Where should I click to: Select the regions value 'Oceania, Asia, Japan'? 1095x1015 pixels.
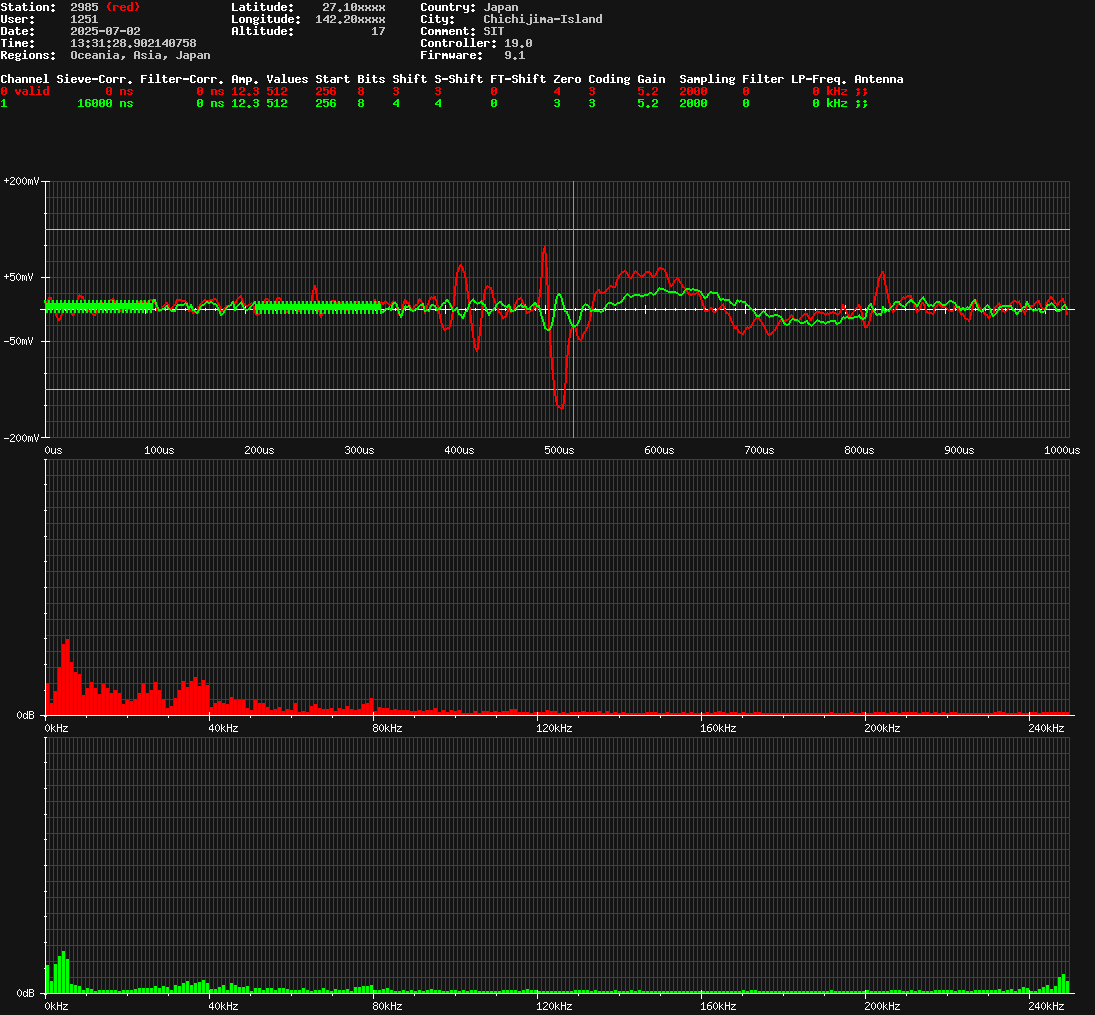click(x=140, y=55)
